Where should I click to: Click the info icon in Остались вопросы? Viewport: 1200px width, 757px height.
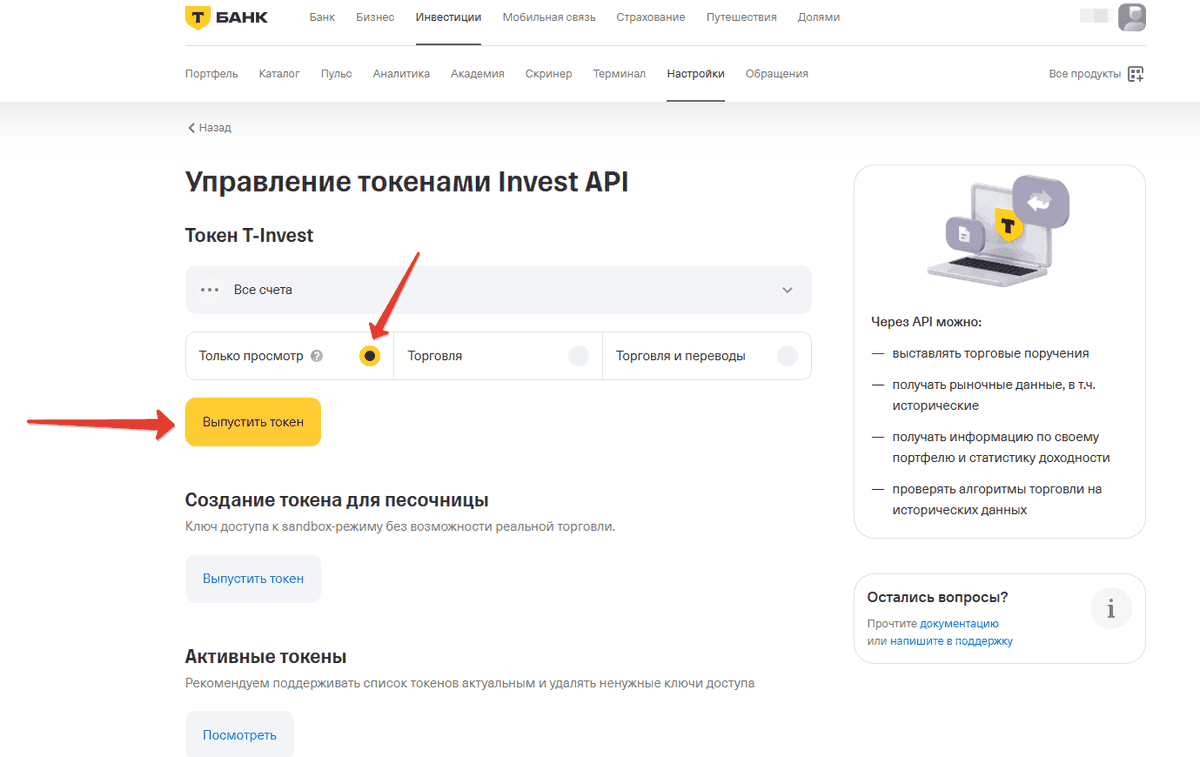(1111, 608)
